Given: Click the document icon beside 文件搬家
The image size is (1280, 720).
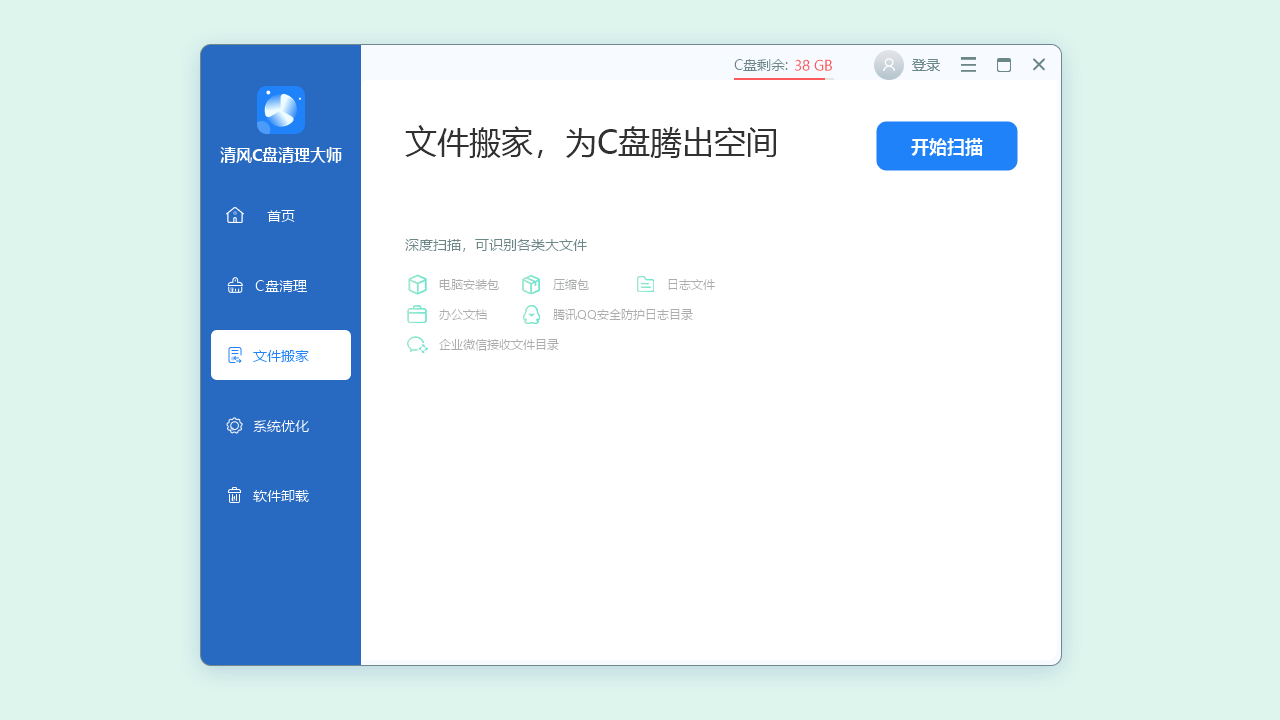Looking at the screenshot, I should (x=234, y=354).
